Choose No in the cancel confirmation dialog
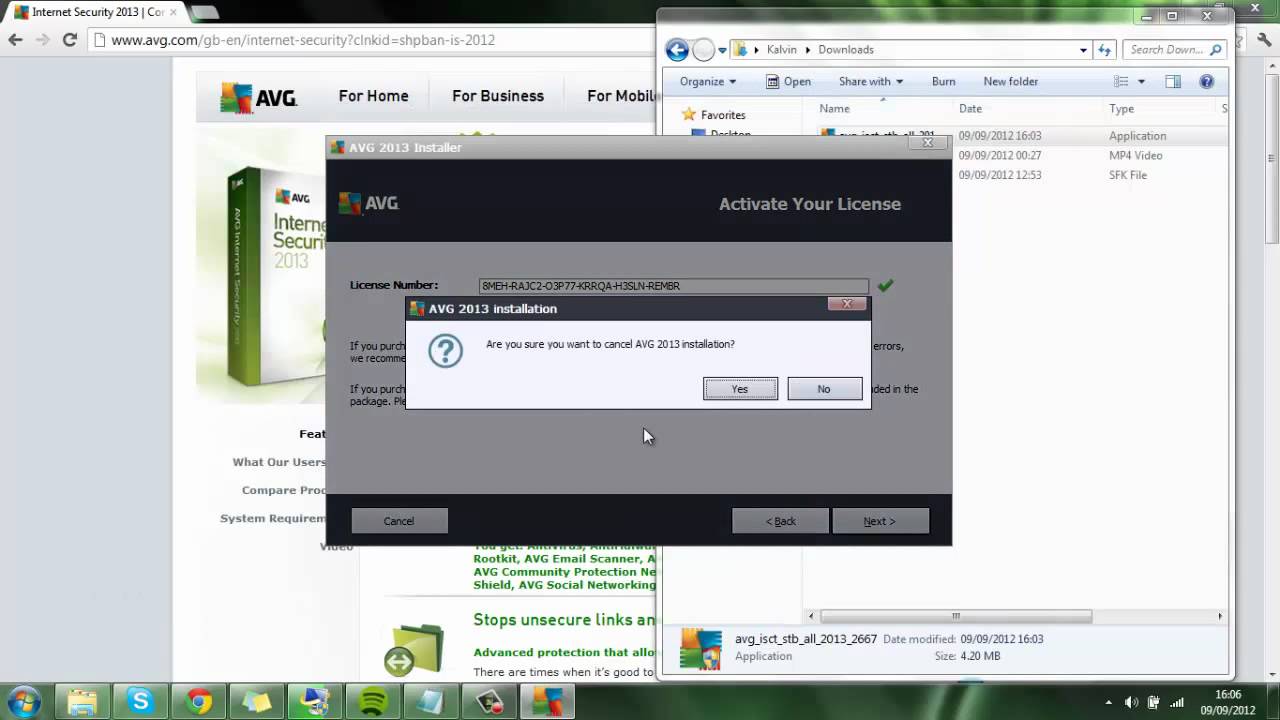 824,389
